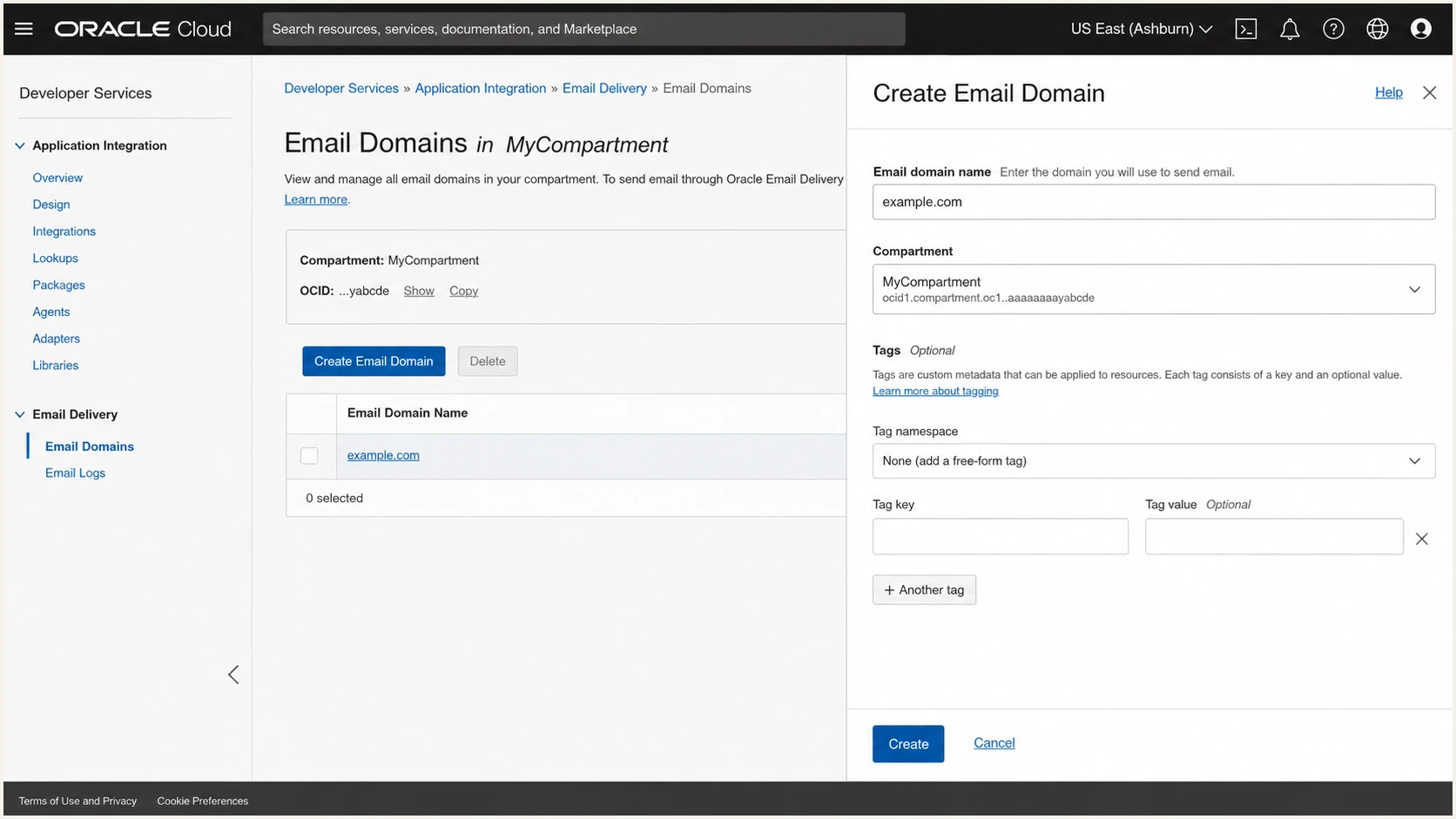Show the full OCID
Viewport: 1456px width, 819px height.
419,291
